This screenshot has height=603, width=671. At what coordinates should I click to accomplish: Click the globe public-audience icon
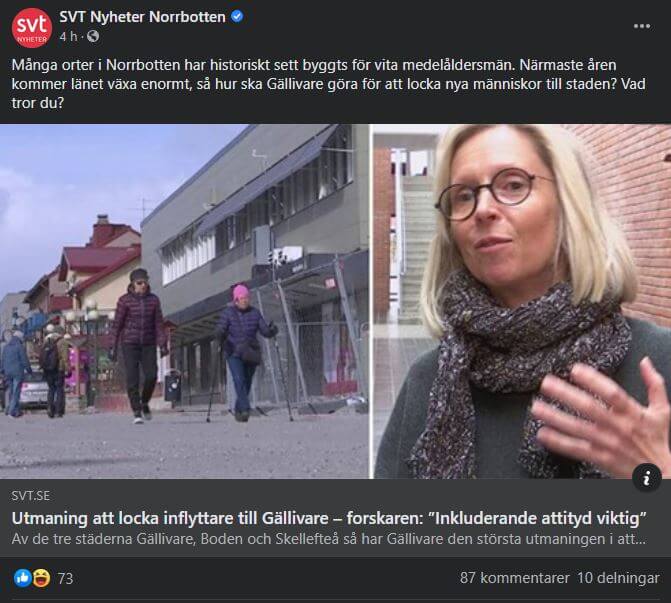click(93, 37)
